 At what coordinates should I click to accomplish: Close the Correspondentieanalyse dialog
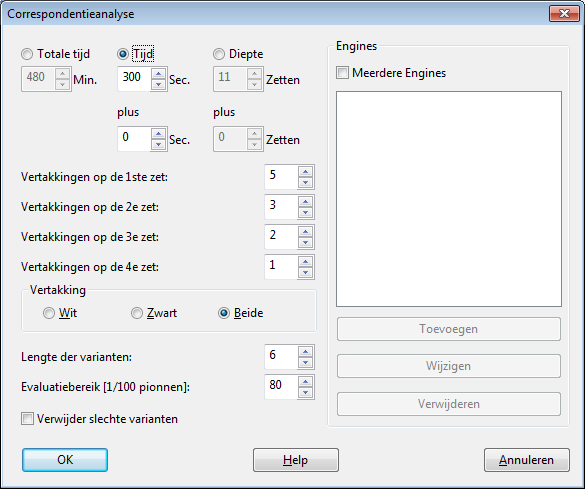[x=564, y=14]
